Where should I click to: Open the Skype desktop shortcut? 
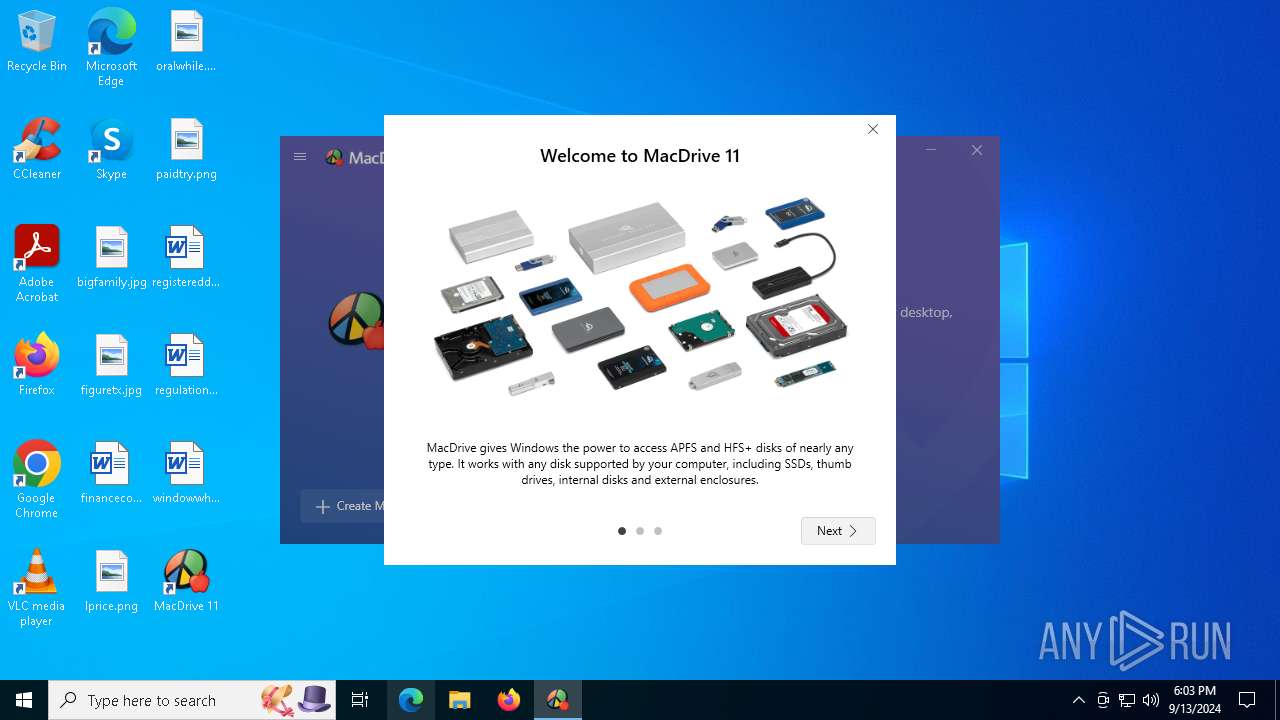(x=111, y=150)
